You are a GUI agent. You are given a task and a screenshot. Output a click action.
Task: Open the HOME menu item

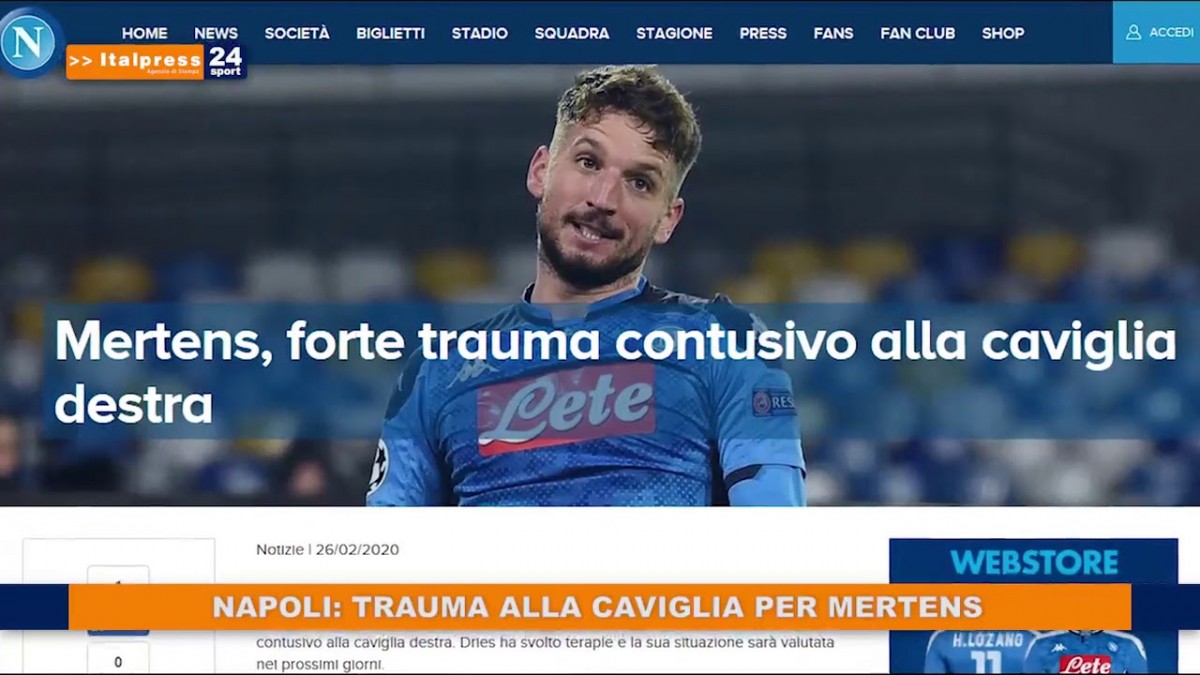tap(145, 33)
